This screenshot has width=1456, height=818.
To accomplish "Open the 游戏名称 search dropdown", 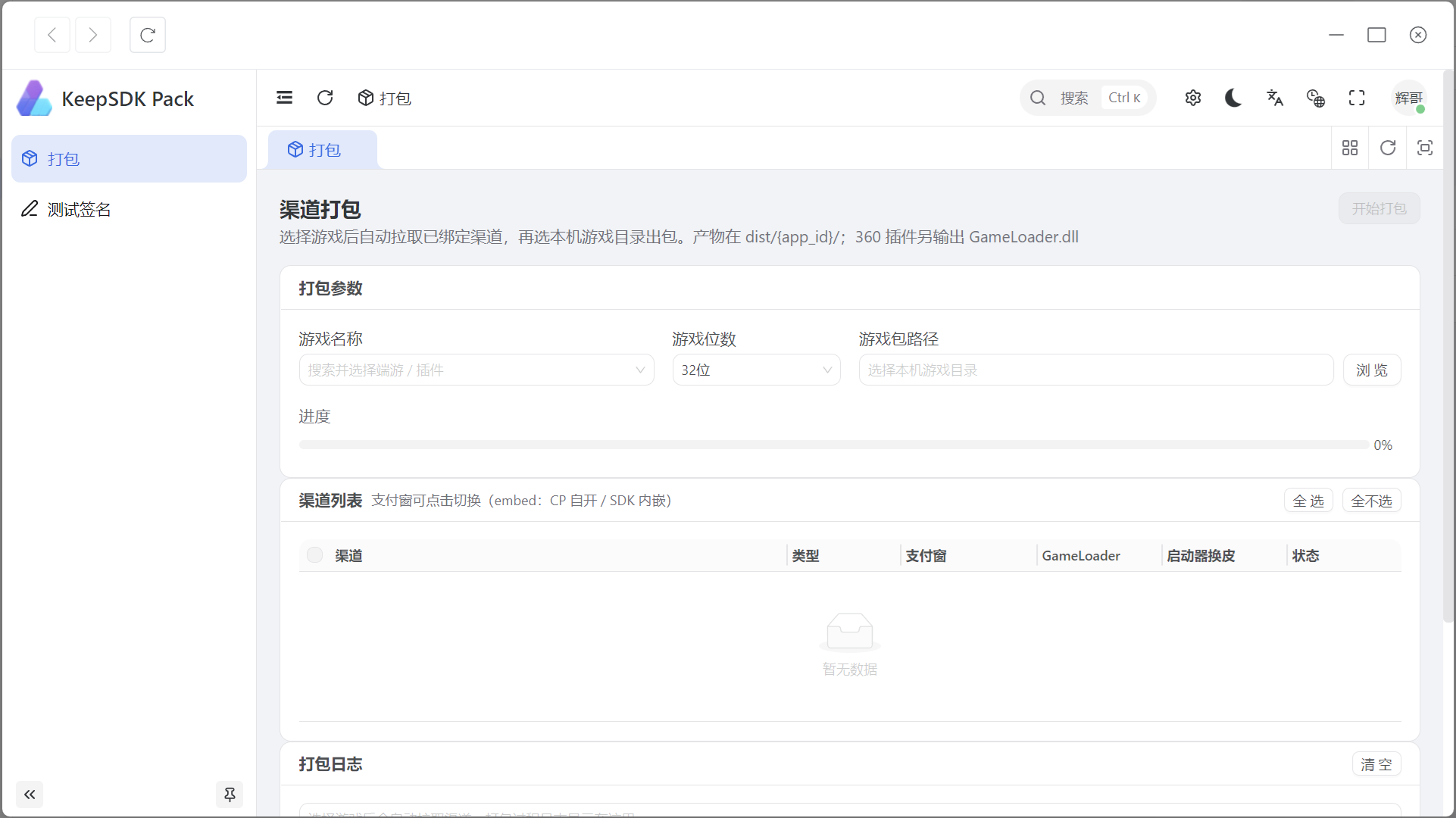I will click(x=476, y=370).
